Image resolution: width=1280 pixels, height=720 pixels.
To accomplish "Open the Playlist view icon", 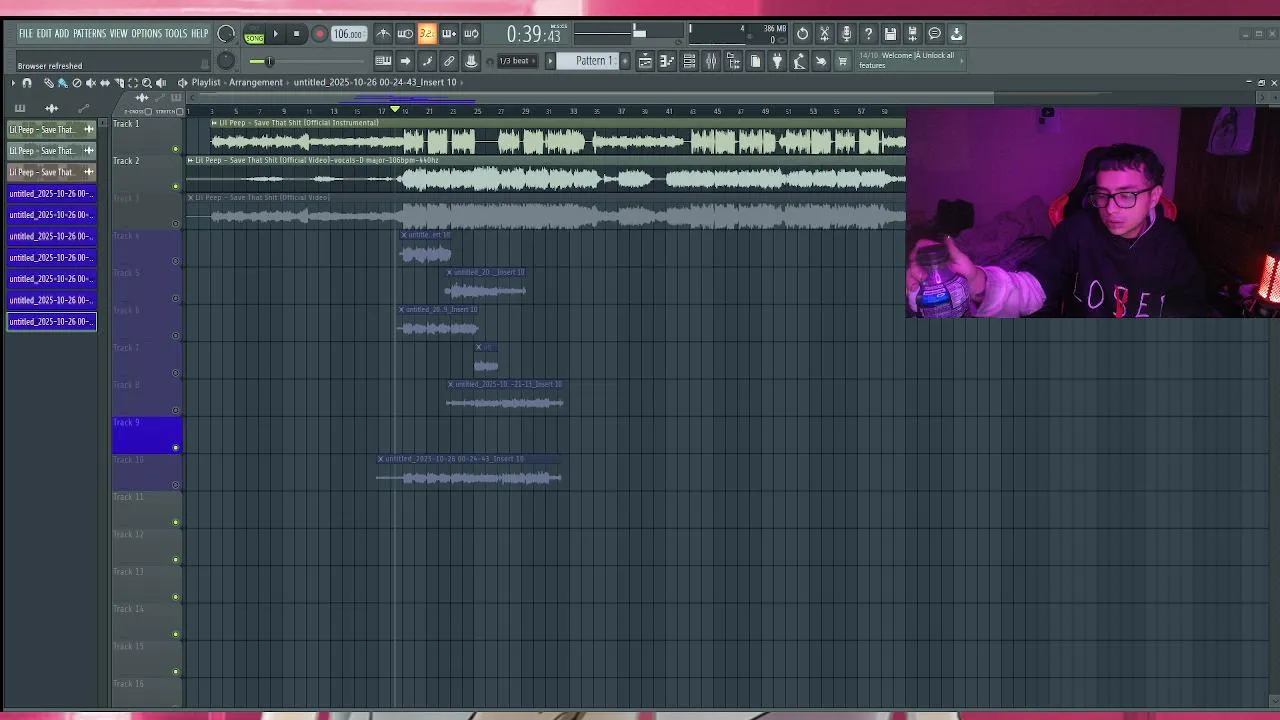I will 645,61.
